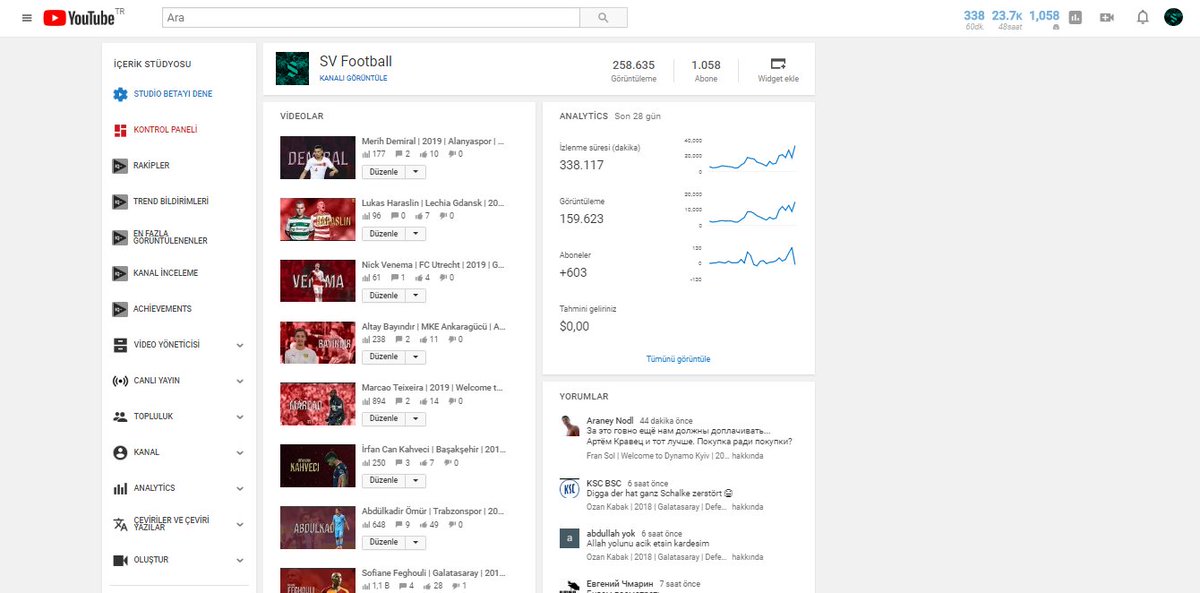Expand the Çeviriler ve Çeviri Yazılar chevron
This screenshot has width=1200, height=593.
pyautogui.click(x=240, y=524)
